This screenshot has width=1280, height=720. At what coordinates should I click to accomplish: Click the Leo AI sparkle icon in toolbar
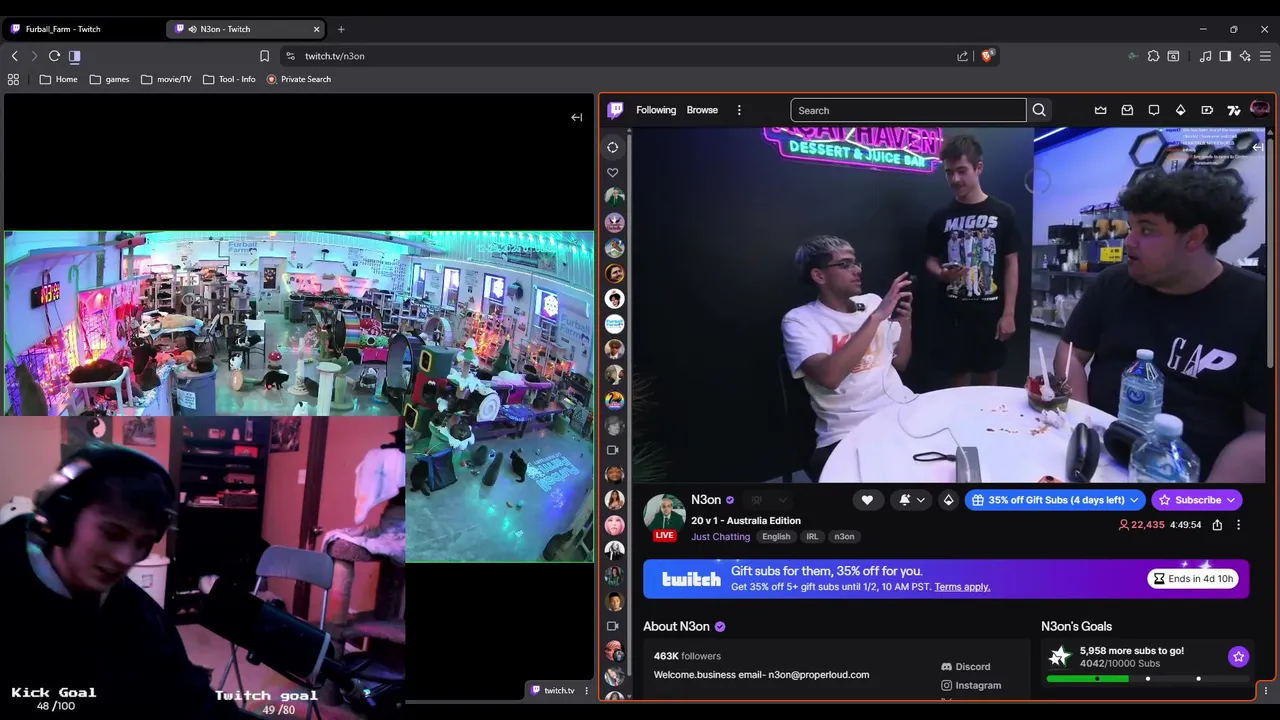[x=1245, y=56]
